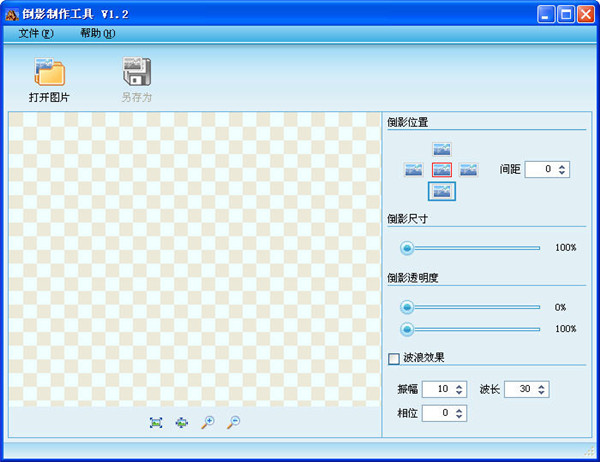Open the 文件(F) menu

coord(36,34)
